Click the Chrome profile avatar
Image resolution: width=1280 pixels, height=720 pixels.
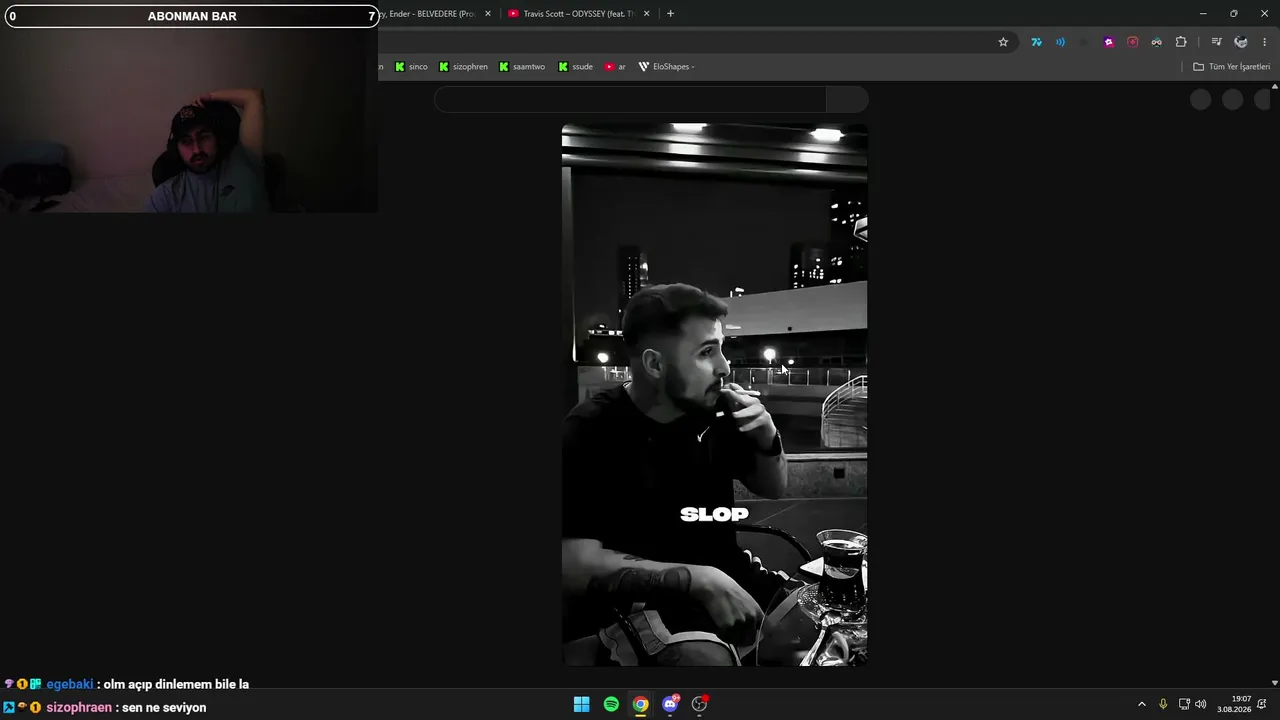pos(1241,42)
